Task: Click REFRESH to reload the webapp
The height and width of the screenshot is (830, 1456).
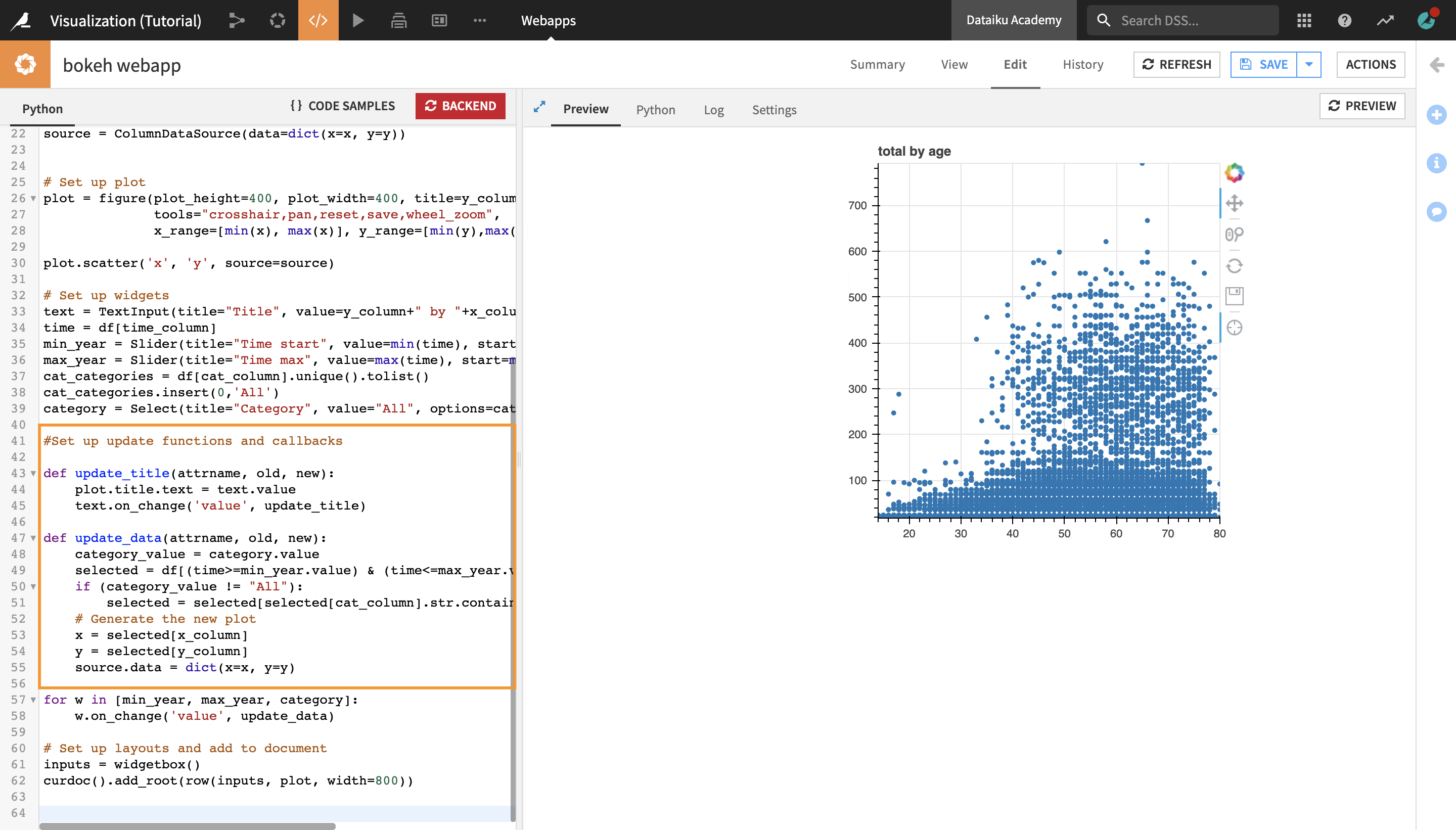Action: pyautogui.click(x=1175, y=64)
